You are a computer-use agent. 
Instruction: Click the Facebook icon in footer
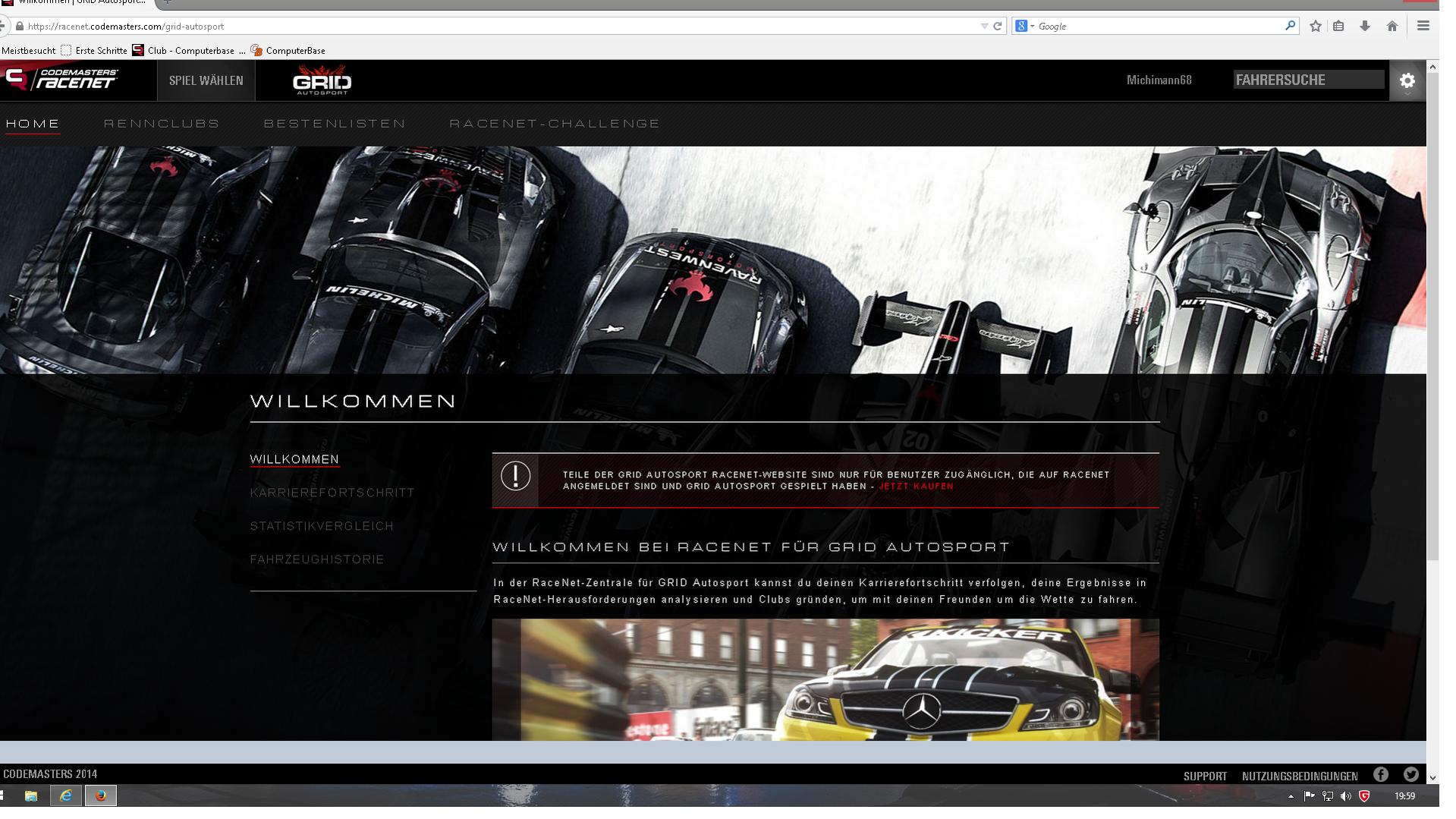1380,774
